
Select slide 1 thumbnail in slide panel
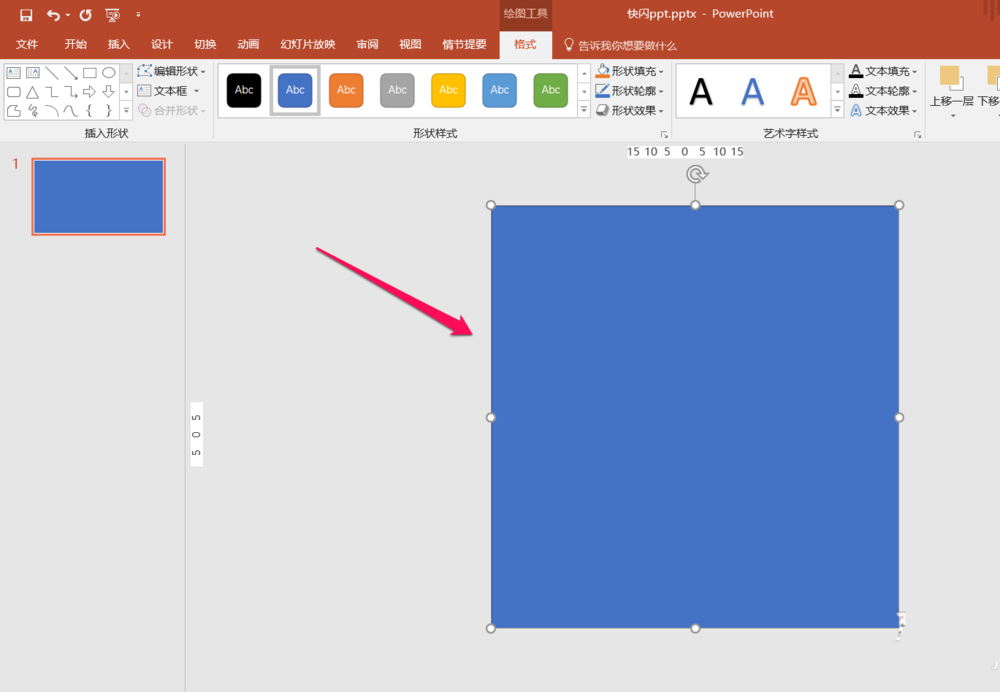(98, 196)
